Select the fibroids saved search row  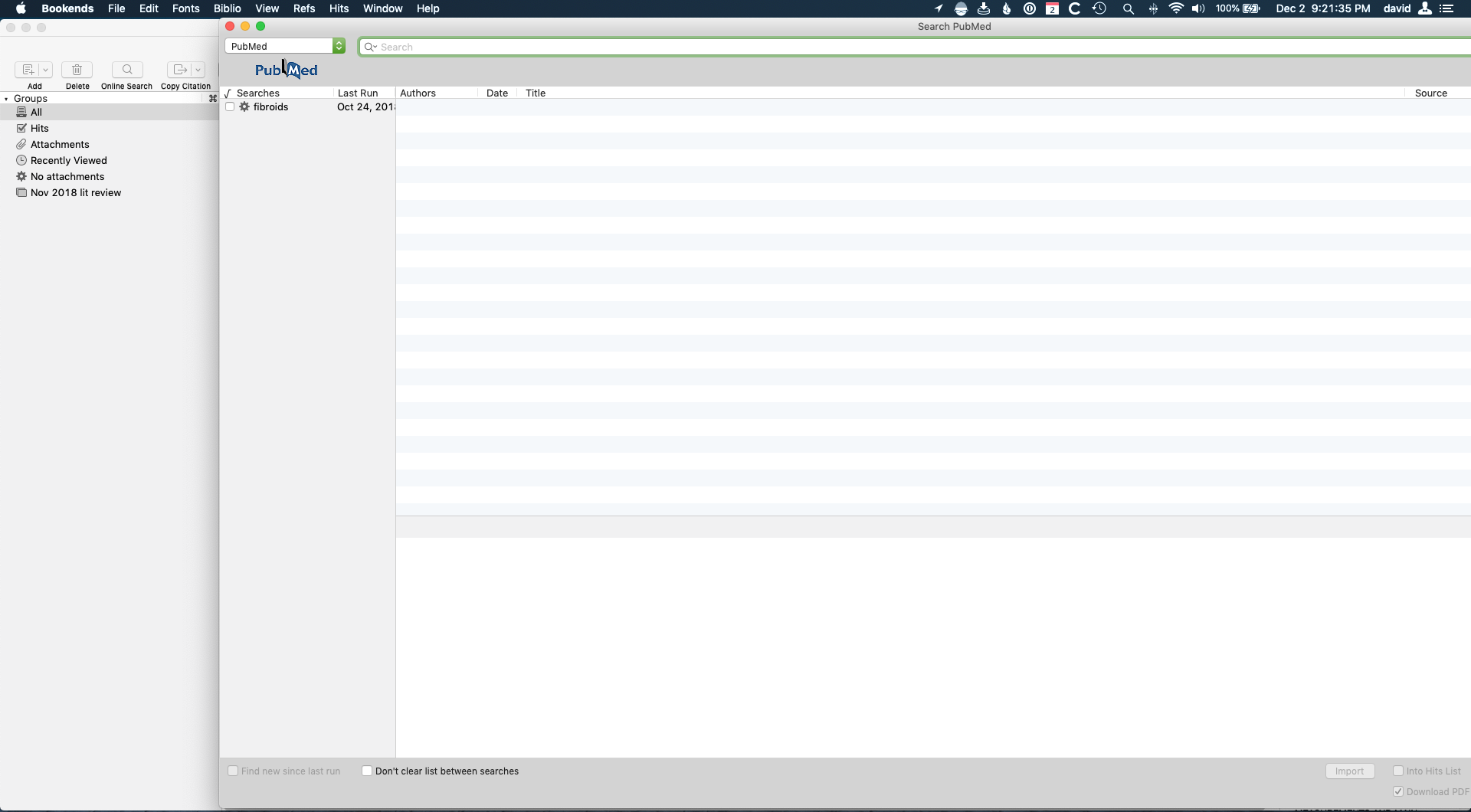pos(308,107)
